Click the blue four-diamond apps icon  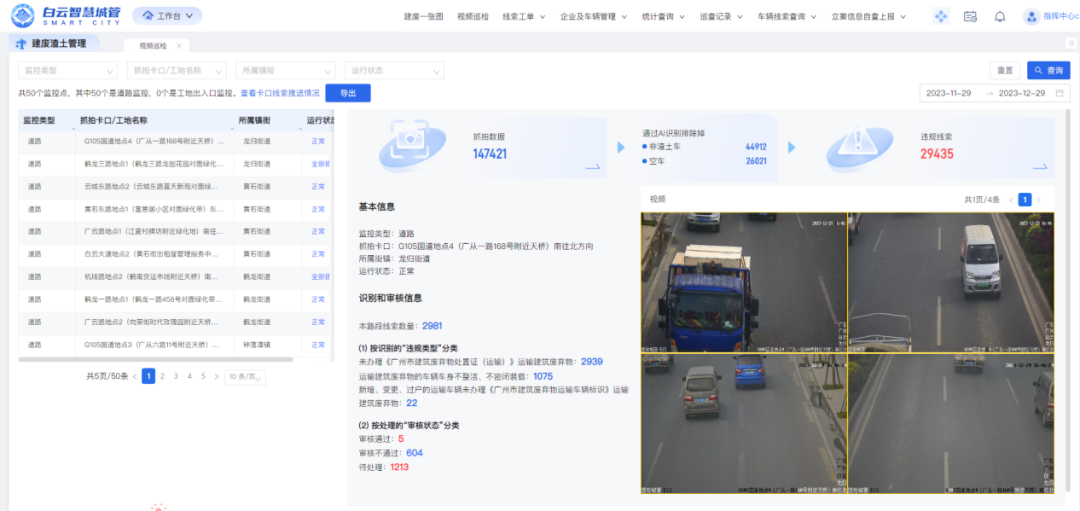tap(940, 16)
